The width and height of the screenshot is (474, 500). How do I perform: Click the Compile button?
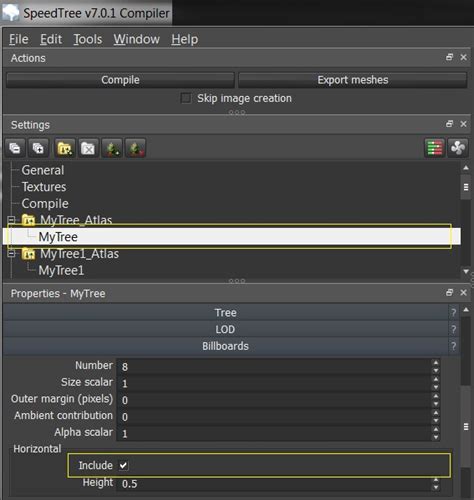pos(120,80)
